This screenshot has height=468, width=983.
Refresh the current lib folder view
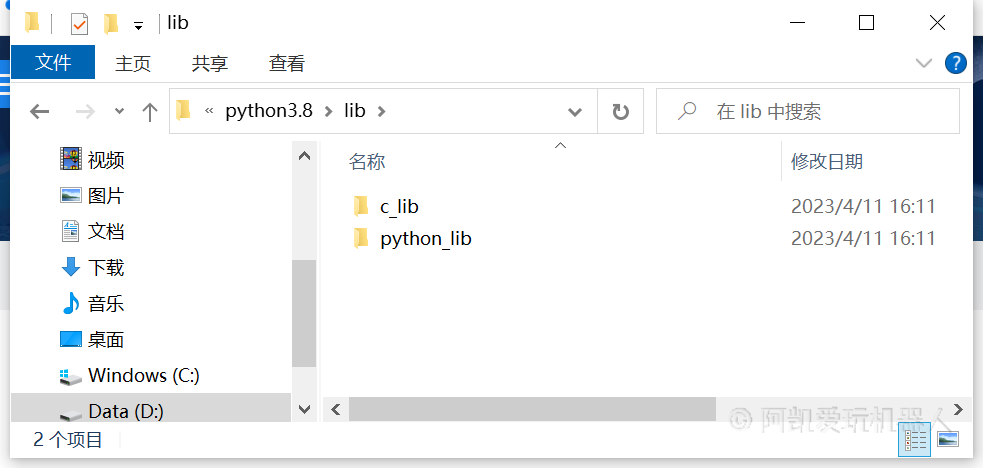click(620, 112)
